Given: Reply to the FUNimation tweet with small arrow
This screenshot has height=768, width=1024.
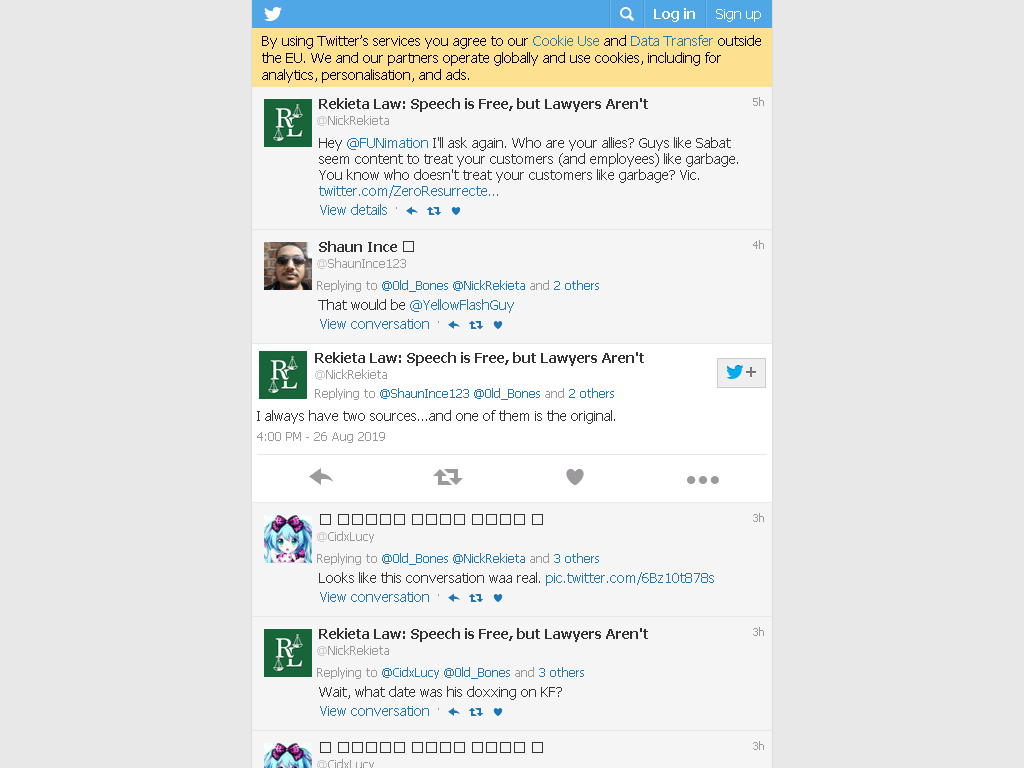Looking at the screenshot, I should coord(411,211).
